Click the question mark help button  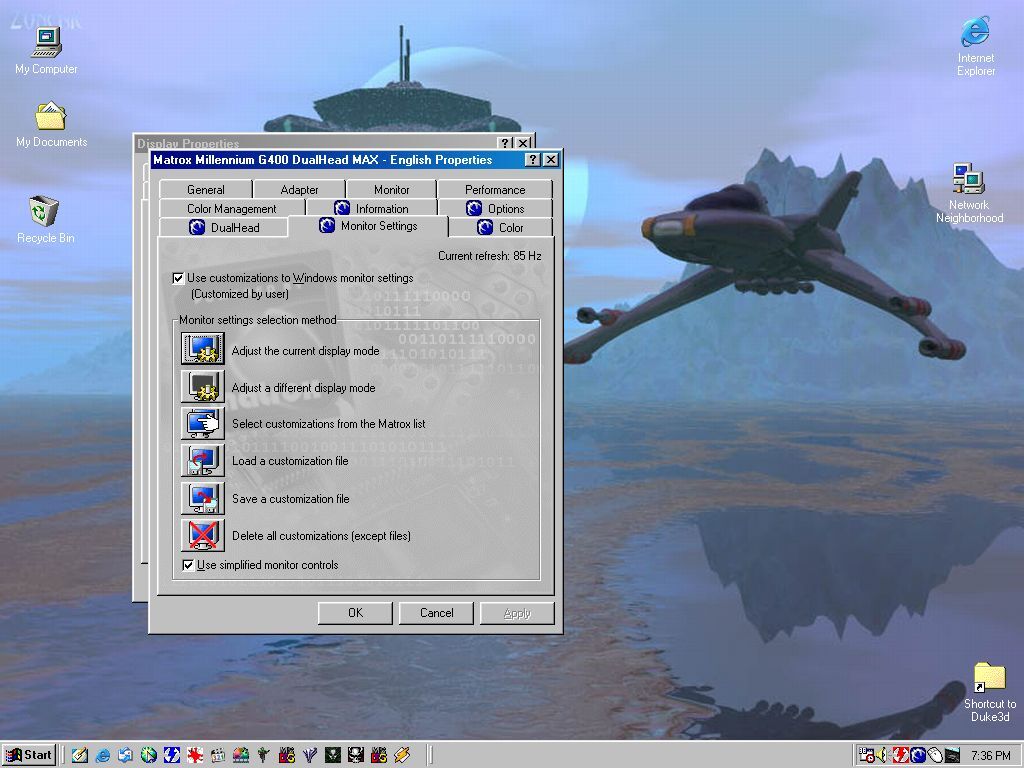533,160
